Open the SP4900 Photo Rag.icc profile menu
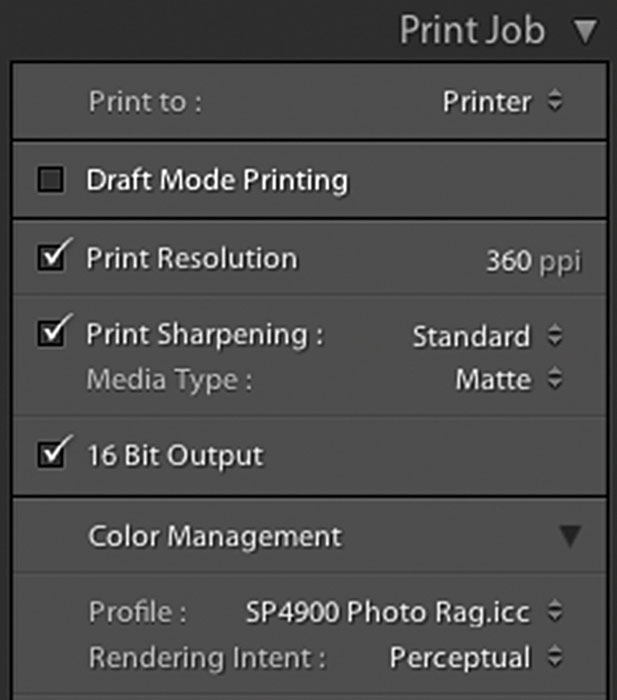This screenshot has width=617, height=700. coord(388,612)
